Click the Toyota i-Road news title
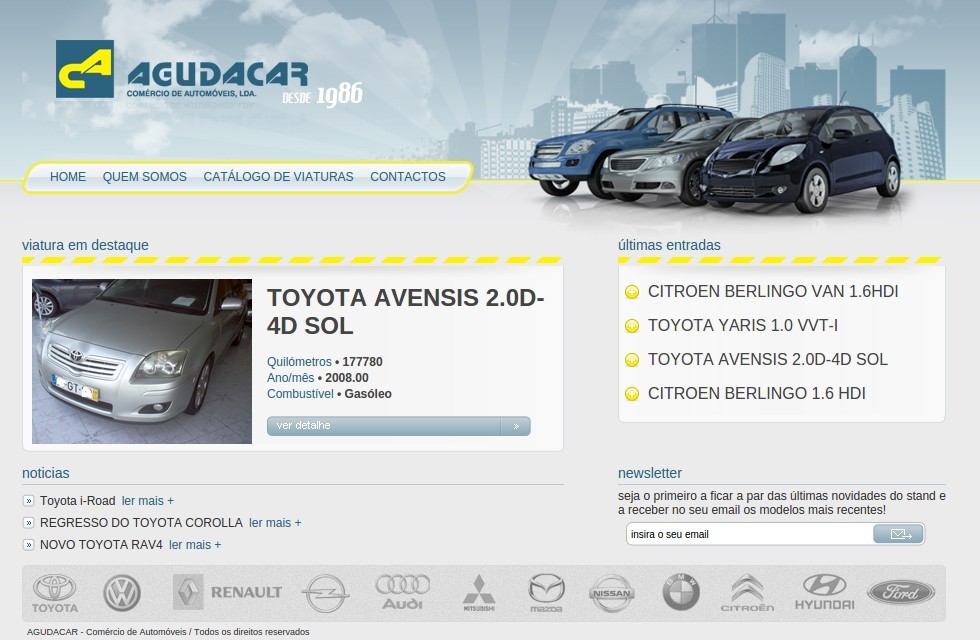 click(x=78, y=501)
